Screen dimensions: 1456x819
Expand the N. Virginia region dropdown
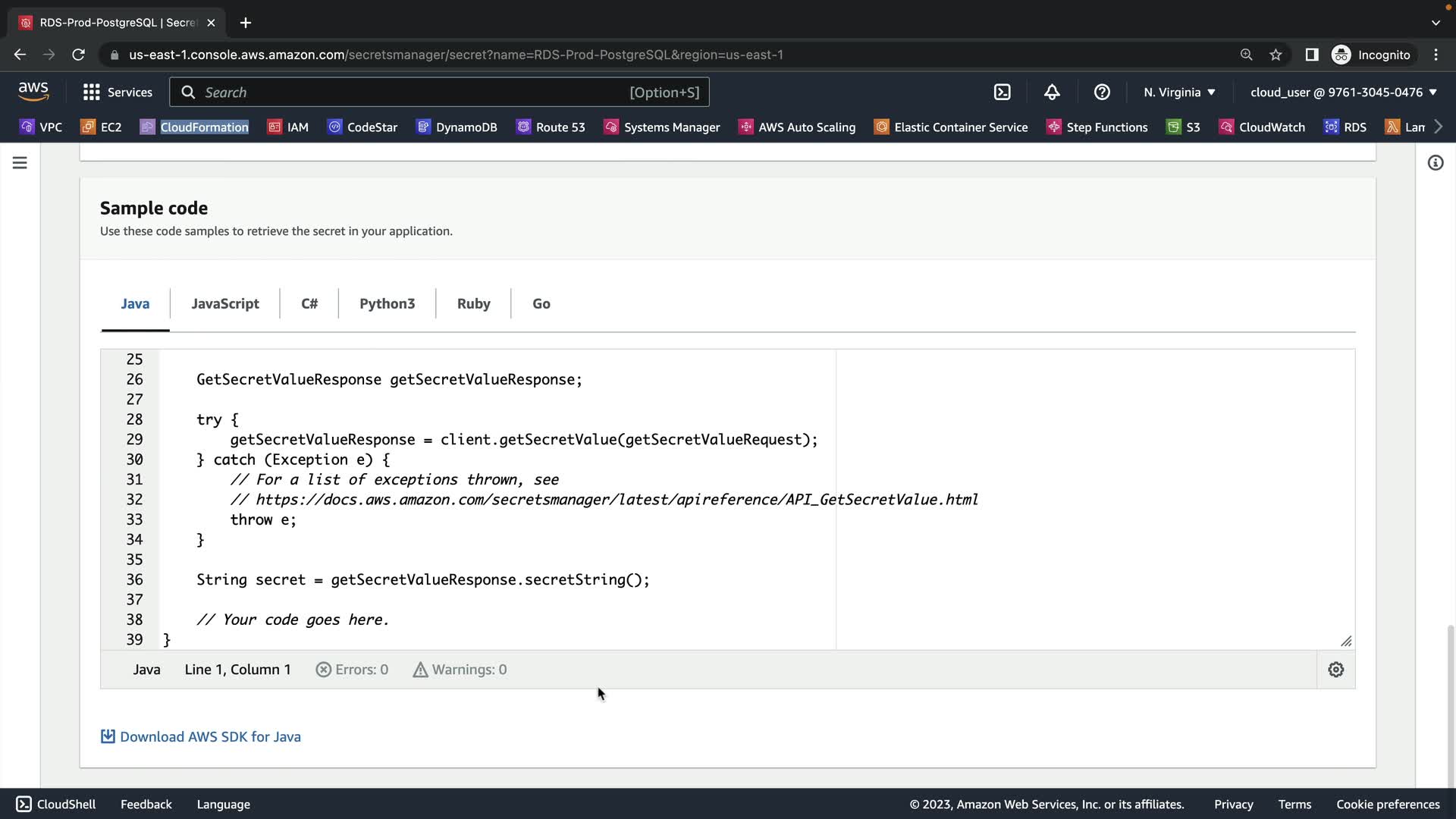[x=1179, y=93]
